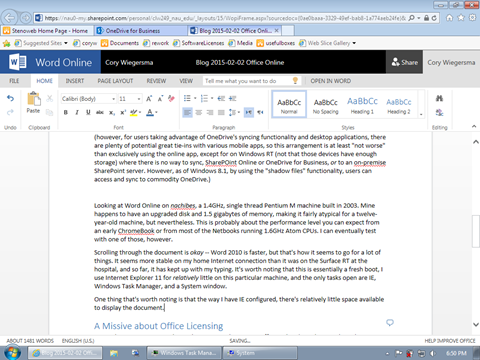Grow font size icon
480x360 pixels.
coord(149,98)
